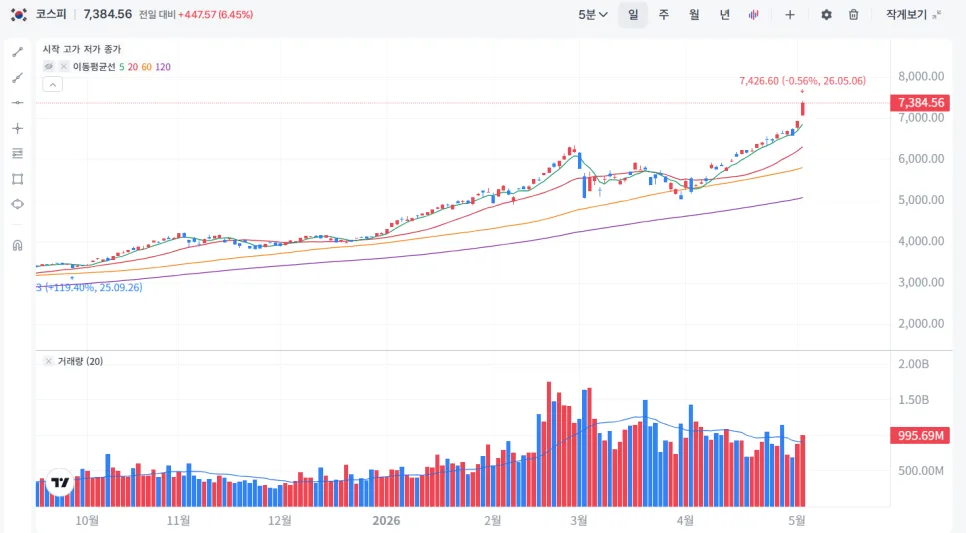
Task: Click the South Korea flag icon
Action: tap(18, 14)
